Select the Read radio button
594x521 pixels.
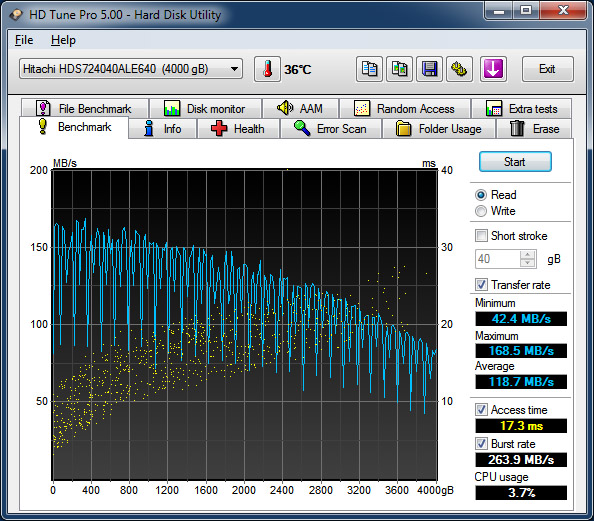481,195
